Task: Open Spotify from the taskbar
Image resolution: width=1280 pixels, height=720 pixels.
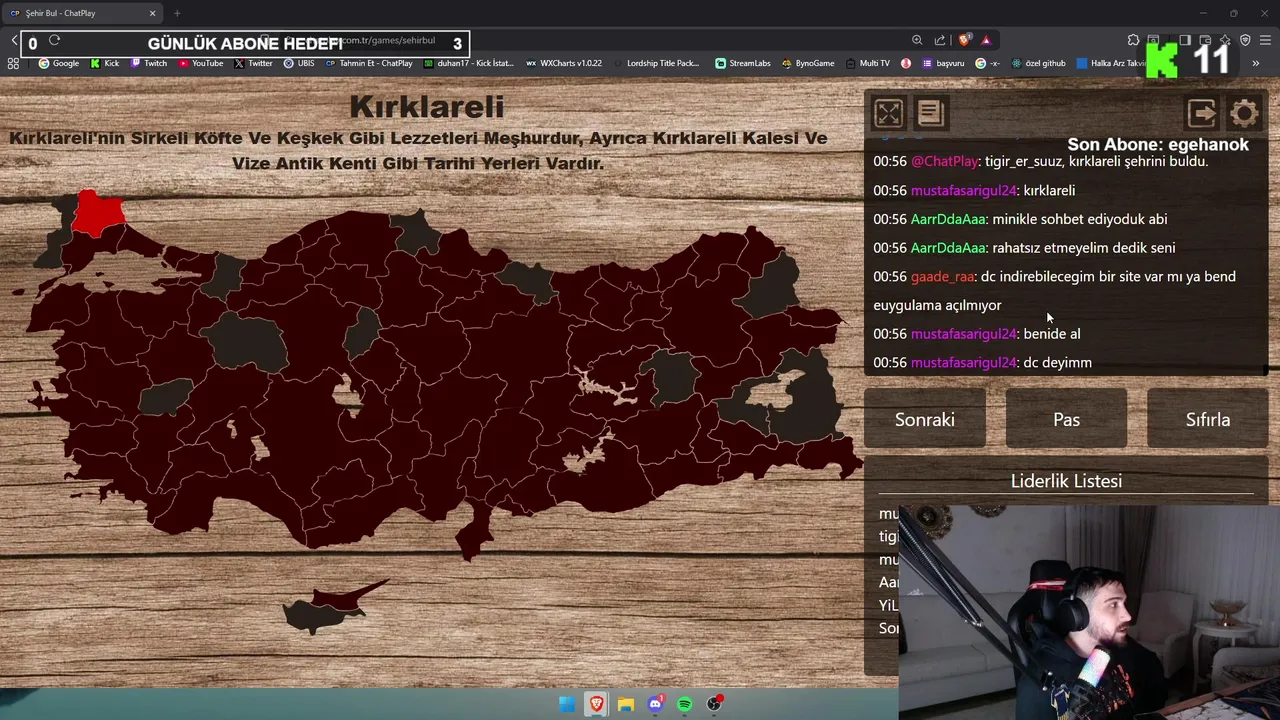Action: point(685,704)
